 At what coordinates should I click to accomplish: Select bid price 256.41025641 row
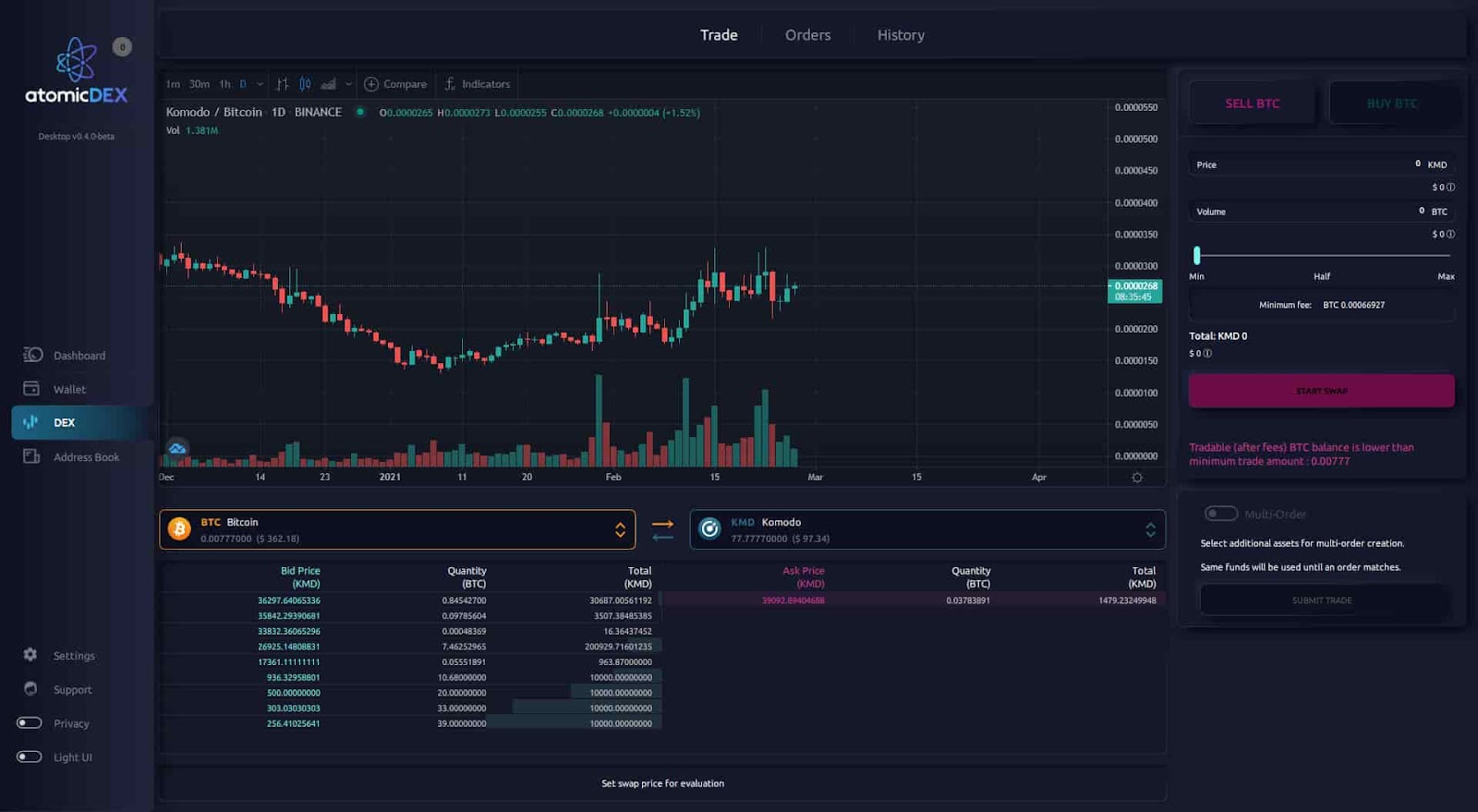[411, 723]
